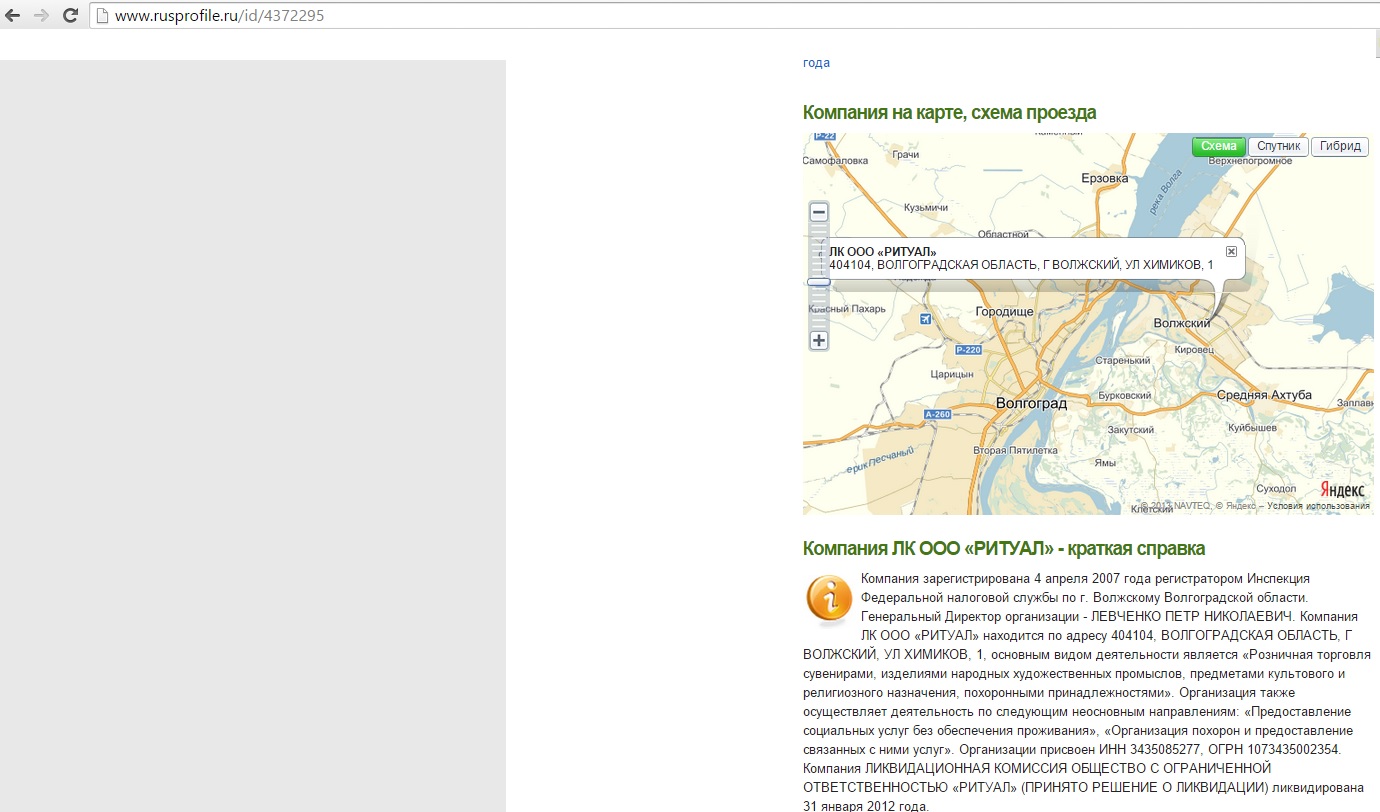Switch the map to Спутник view
1380x812 pixels.
[x=1278, y=146]
